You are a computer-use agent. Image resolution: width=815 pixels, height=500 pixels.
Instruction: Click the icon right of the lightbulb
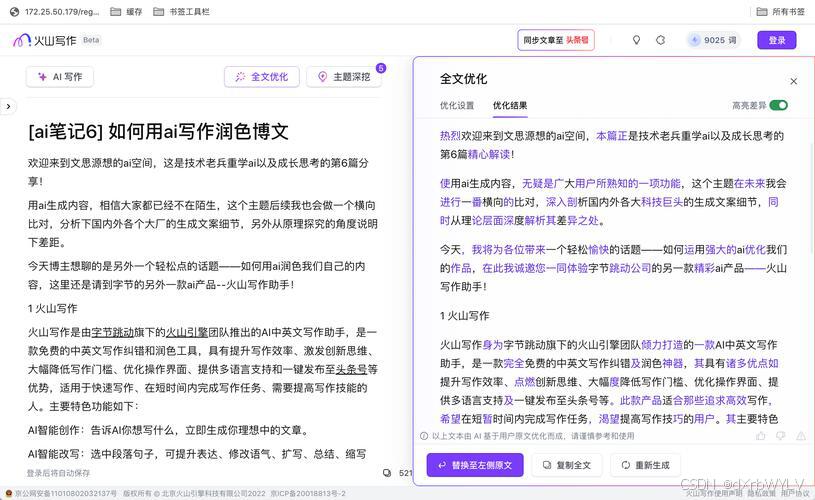(x=660, y=40)
